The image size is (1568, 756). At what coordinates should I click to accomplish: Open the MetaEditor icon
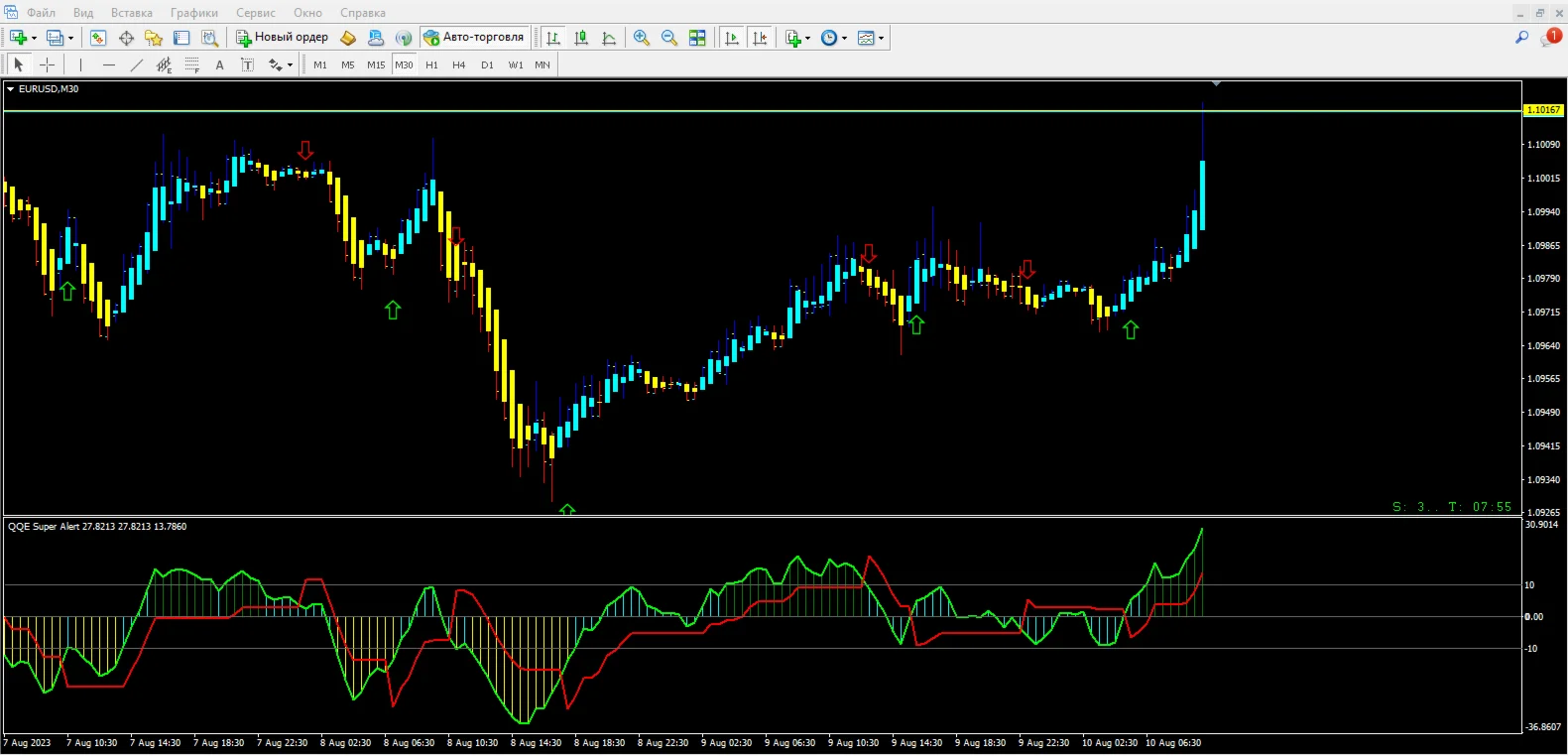click(348, 38)
